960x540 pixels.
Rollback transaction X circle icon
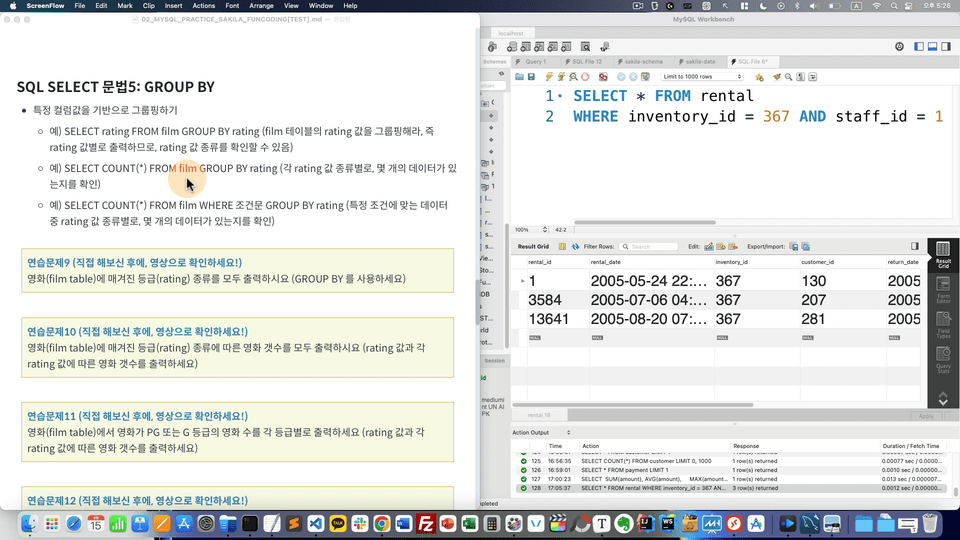pyautogui.click(x=633, y=77)
